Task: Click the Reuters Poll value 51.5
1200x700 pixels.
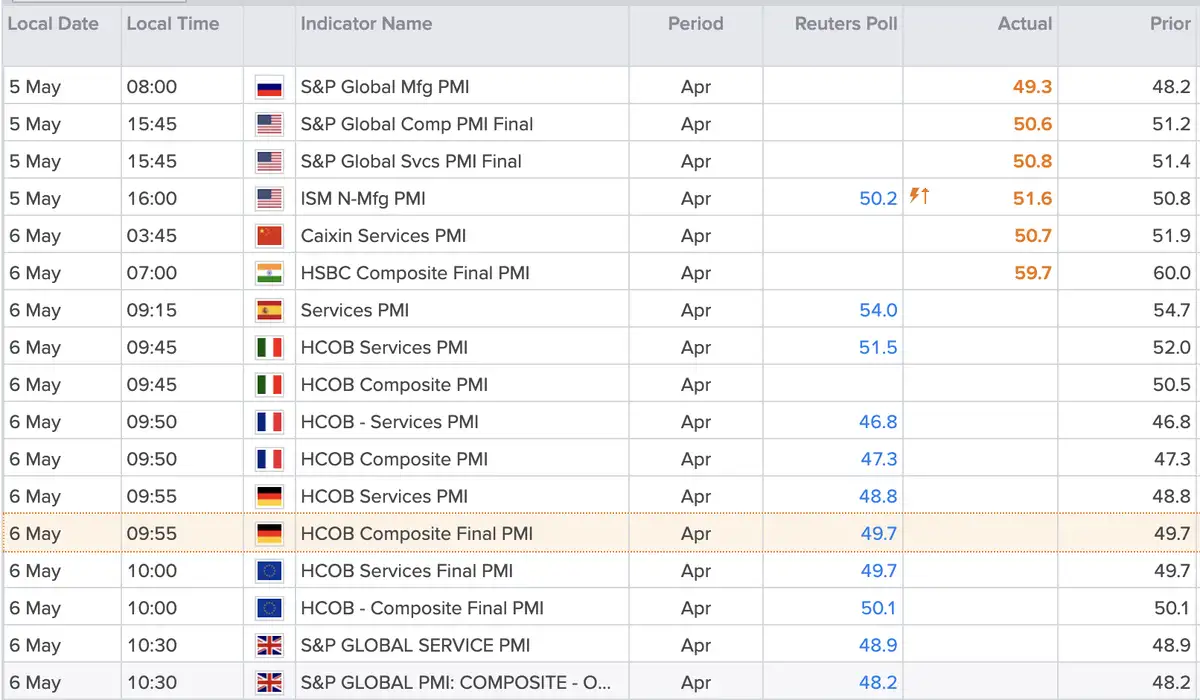Action: [878, 348]
